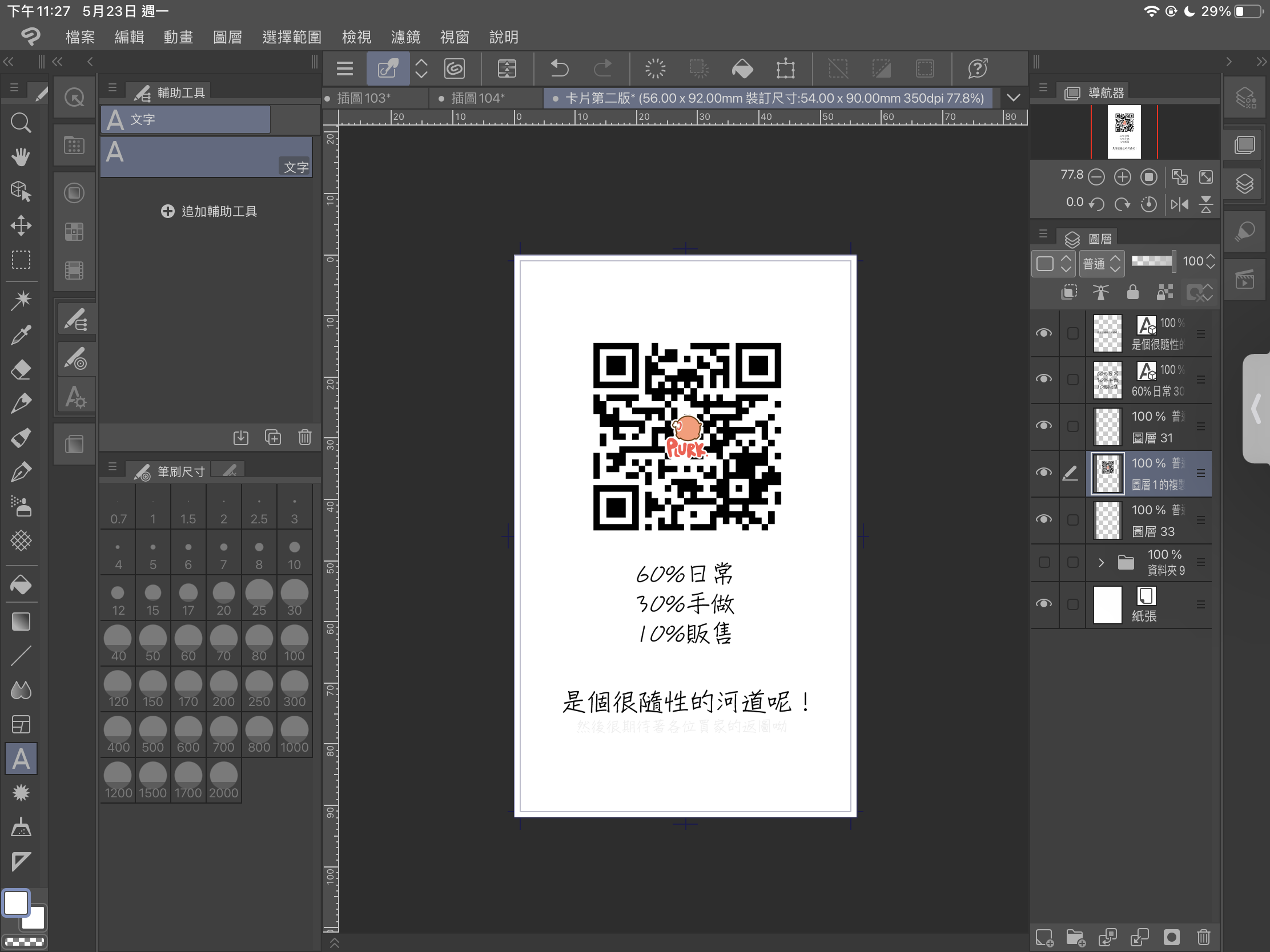Hide the 紙張 paper layer
Viewport: 1270px width, 952px height.
pyautogui.click(x=1044, y=604)
